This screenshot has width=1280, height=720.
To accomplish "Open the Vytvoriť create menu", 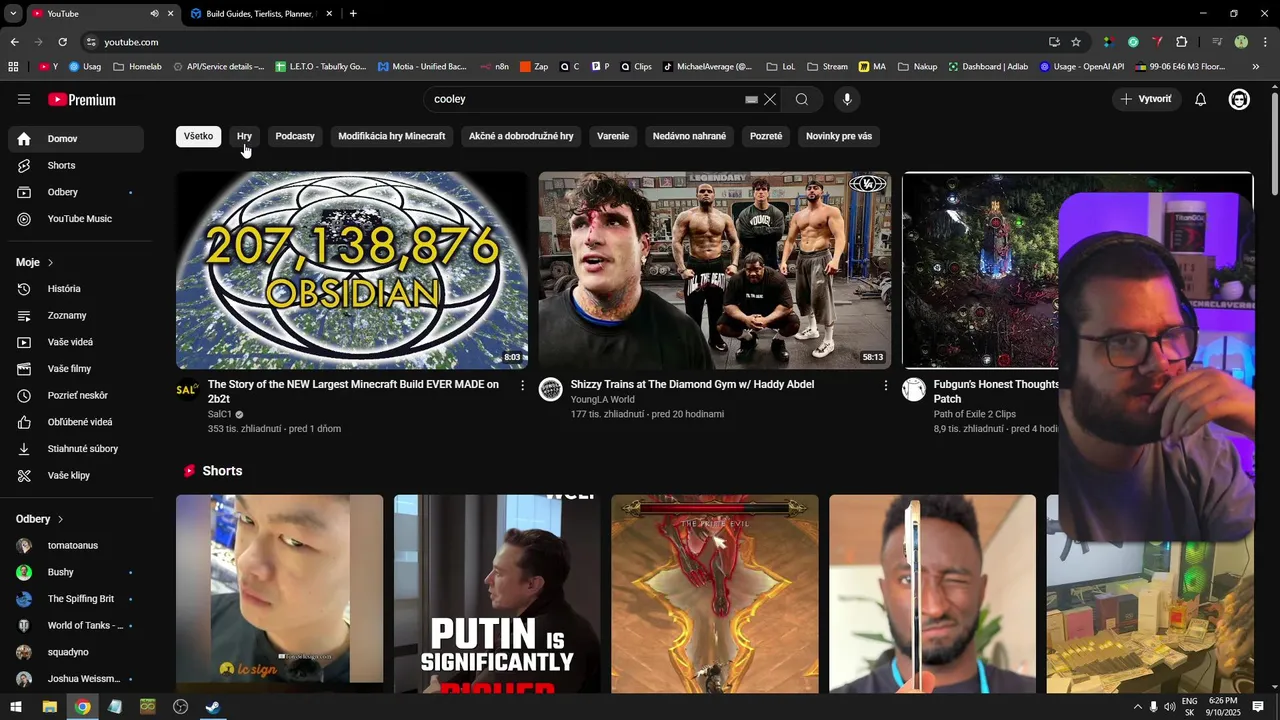I will pyautogui.click(x=1147, y=99).
